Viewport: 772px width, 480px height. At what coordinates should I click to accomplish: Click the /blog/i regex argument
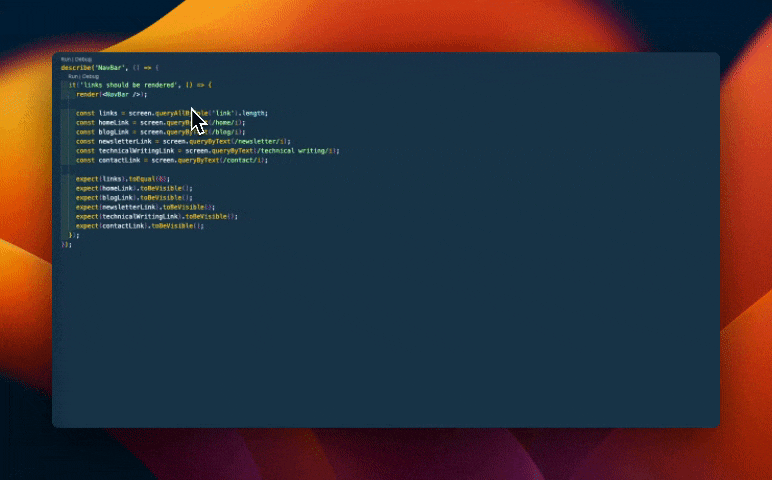pos(225,132)
